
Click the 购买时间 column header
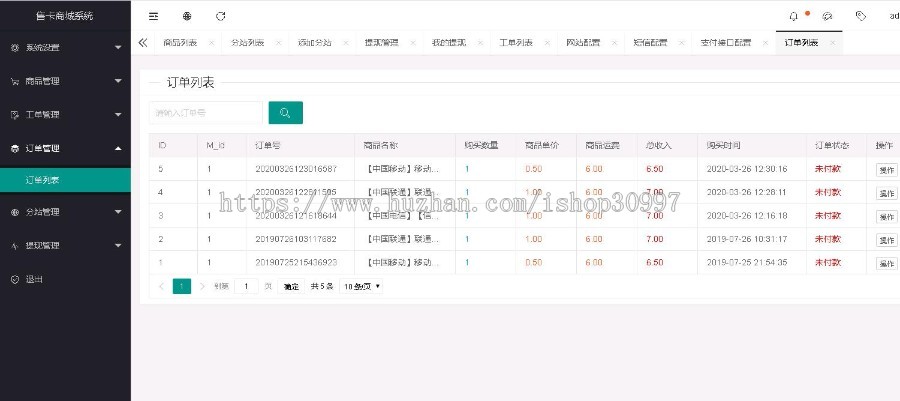click(x=723, y=146)
